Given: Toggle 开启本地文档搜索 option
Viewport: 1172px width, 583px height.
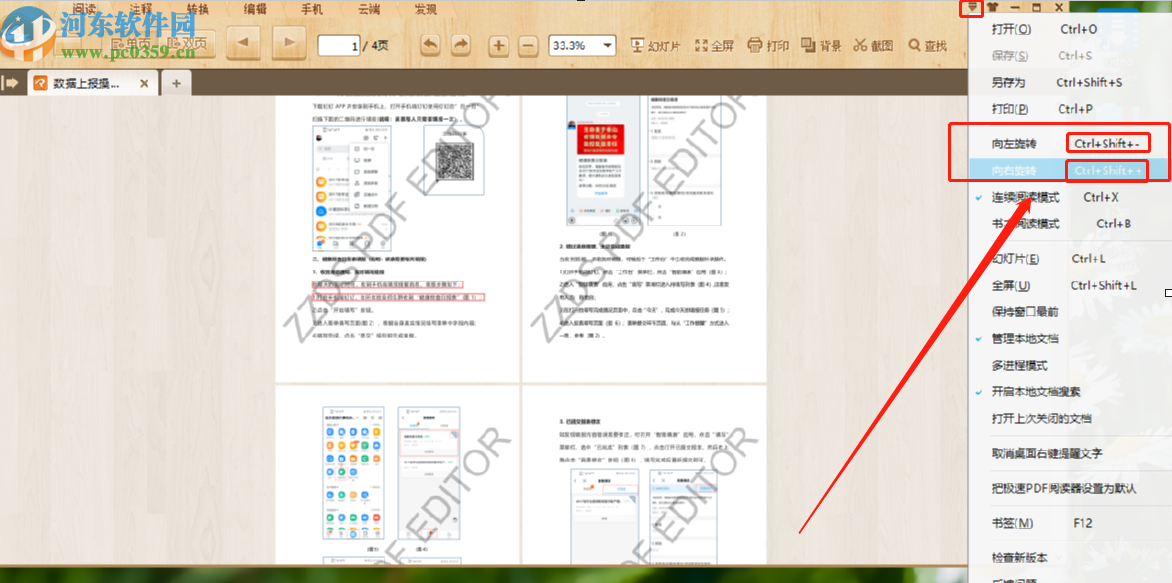Looking at the screenshot, I should 1035,392.
